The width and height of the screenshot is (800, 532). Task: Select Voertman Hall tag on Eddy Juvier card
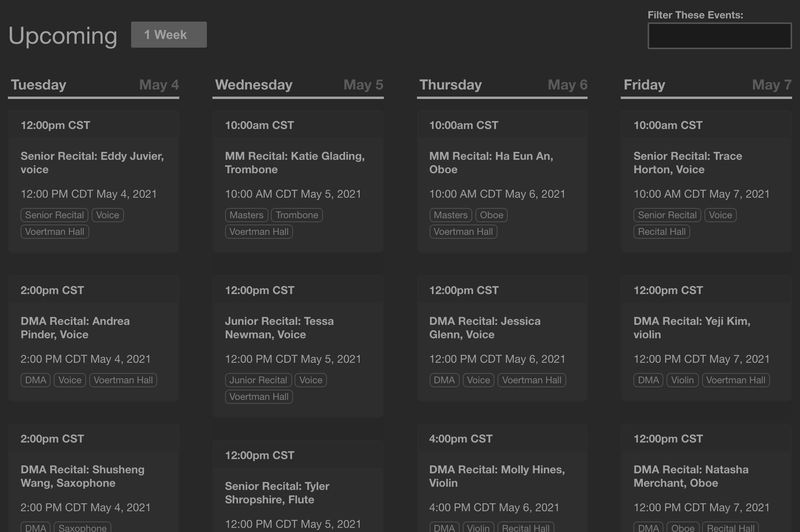tap(55, 232)
